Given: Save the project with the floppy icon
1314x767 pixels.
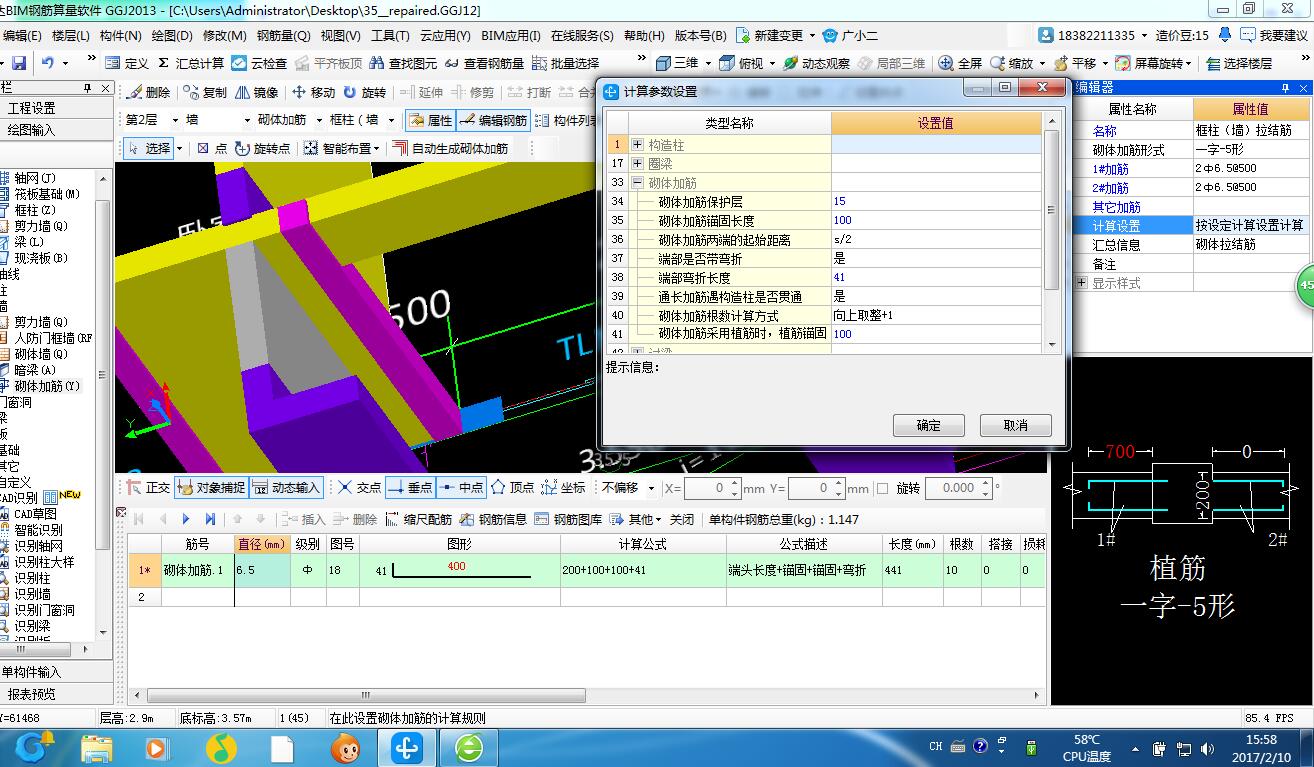Looking at the screenshot, I should [19, 63].
